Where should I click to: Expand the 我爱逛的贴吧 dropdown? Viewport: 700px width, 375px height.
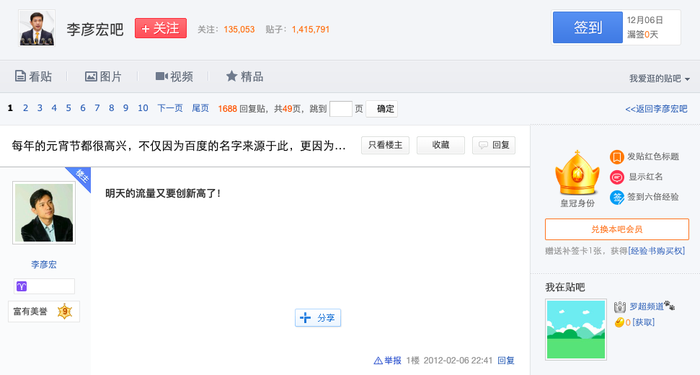click(659, 79)
